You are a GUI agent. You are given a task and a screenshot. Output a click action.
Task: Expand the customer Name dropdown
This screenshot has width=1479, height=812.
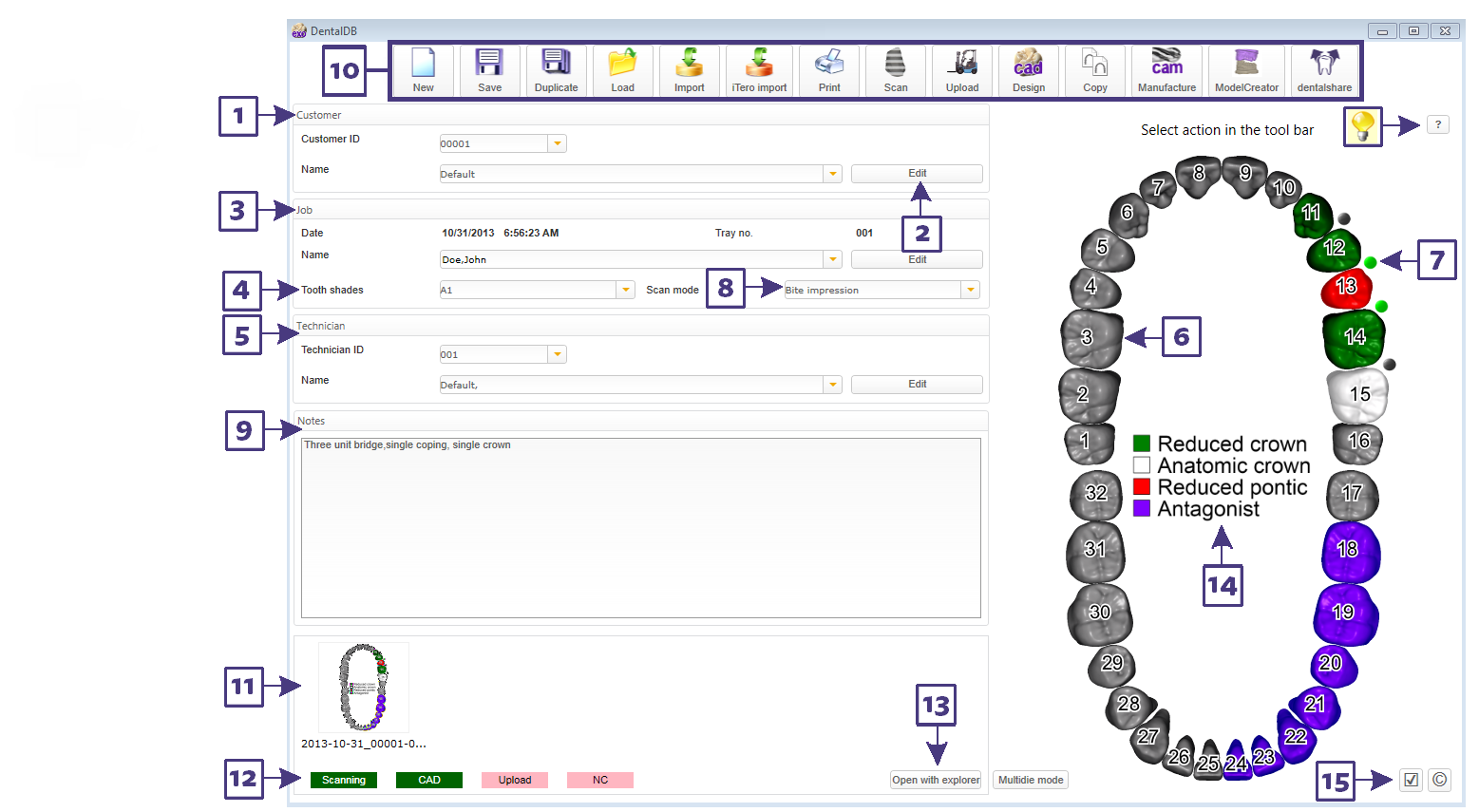(833, 174)
